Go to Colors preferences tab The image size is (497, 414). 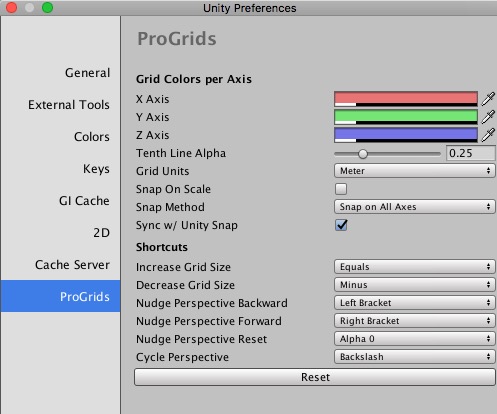tap(60, 137)
